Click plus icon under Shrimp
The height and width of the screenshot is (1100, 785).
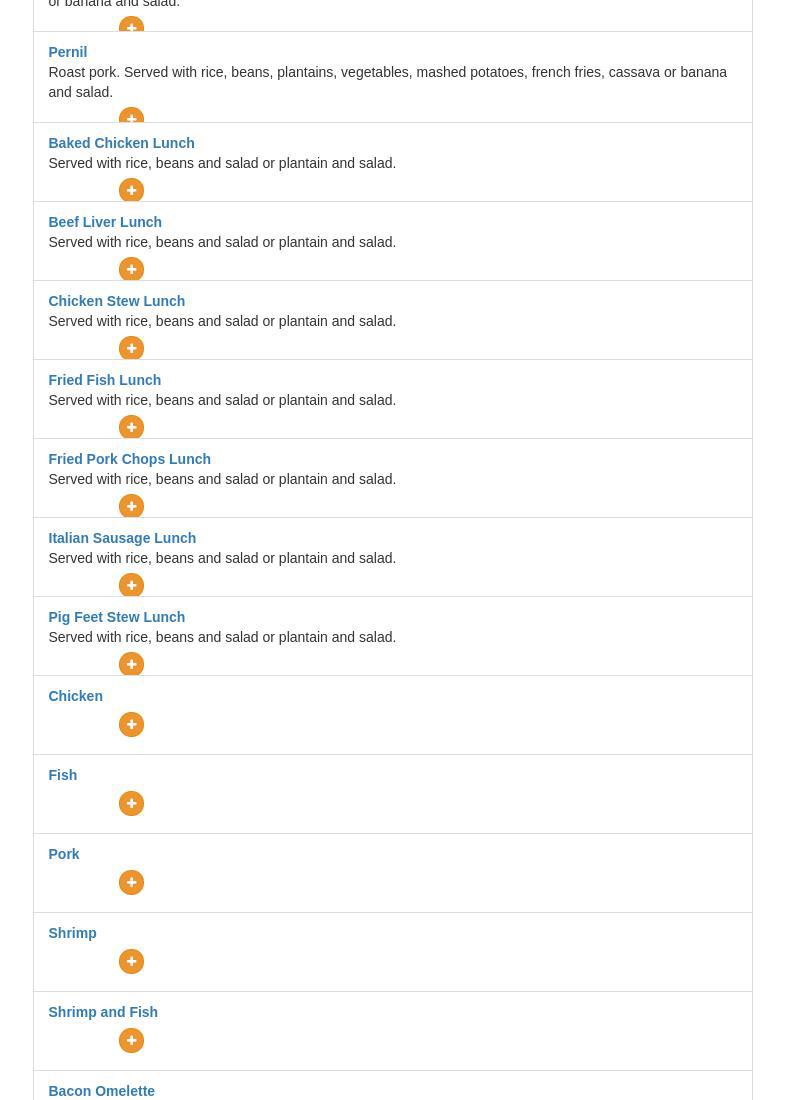point(131,961)
